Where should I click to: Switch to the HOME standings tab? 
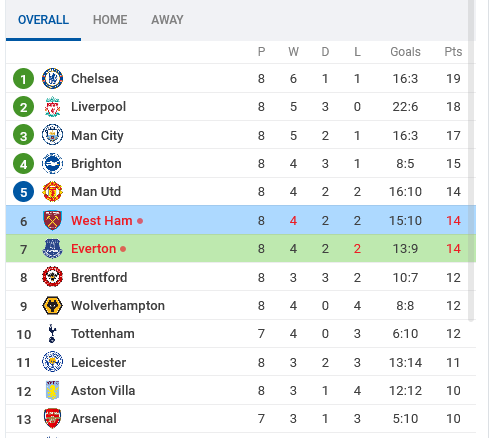pos(110,20)
